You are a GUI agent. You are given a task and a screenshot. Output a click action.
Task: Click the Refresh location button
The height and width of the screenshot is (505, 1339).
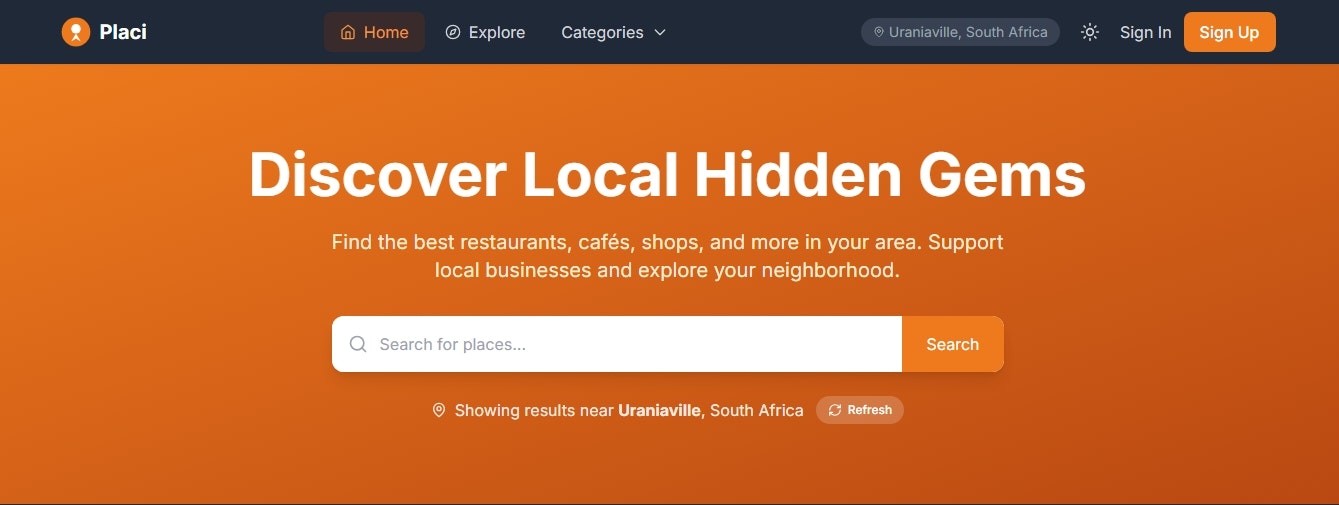pos(860,410)
